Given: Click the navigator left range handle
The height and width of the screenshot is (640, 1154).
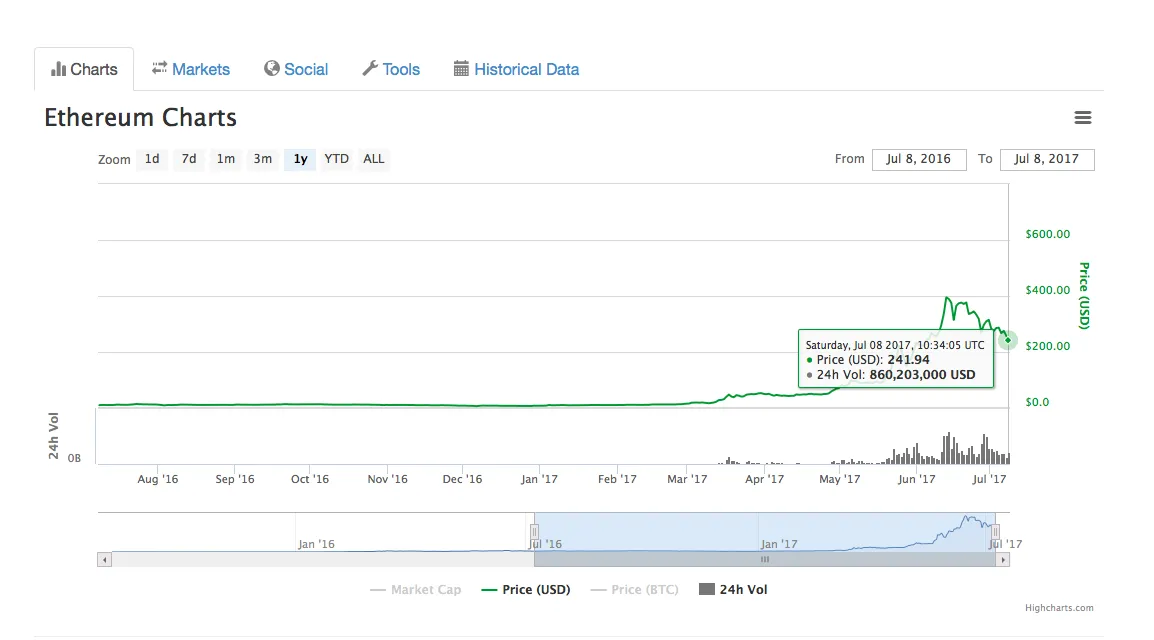Looking at the screenshot, I should [x=534, y=531].
